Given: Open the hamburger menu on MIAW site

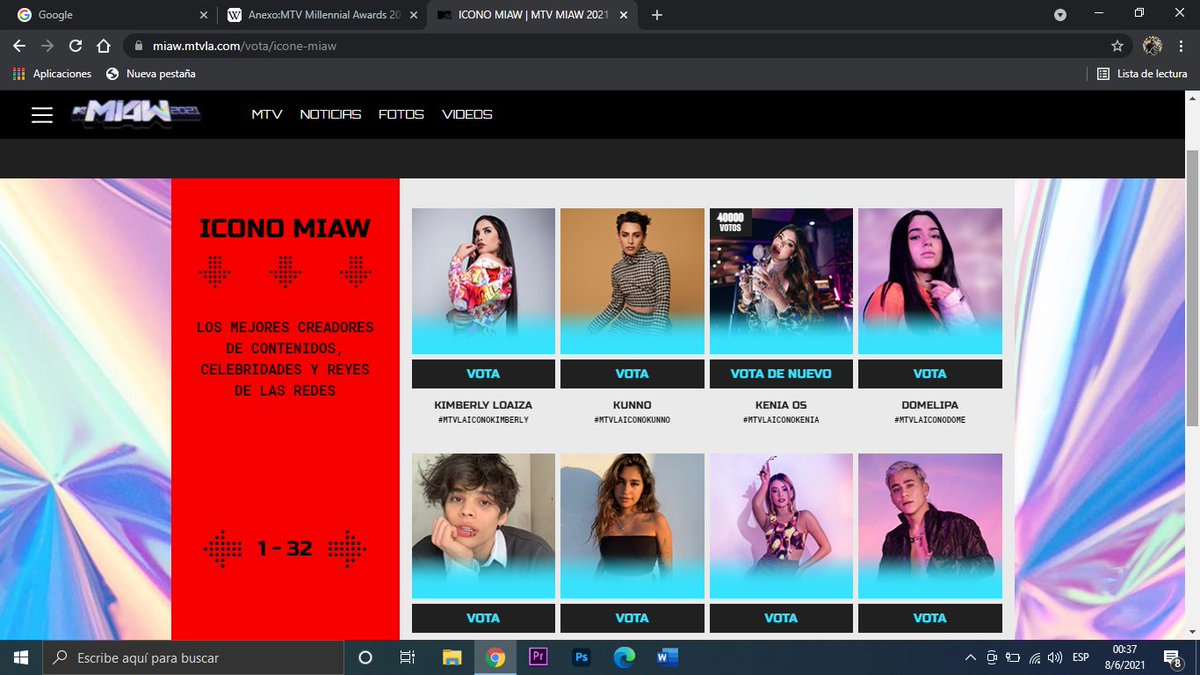Looking at the screenshot, I should pos(41,115).
